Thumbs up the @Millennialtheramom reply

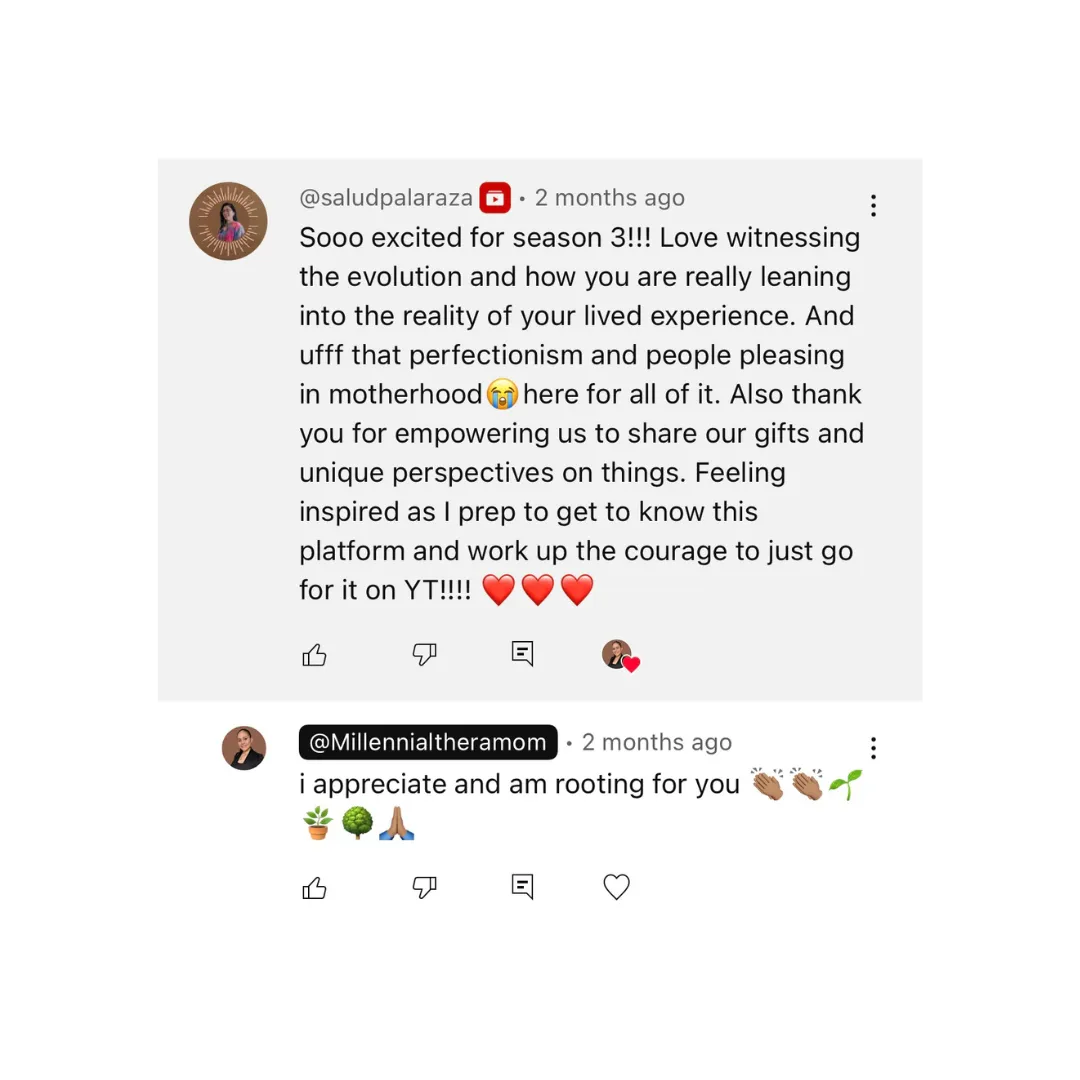(314, 887)
